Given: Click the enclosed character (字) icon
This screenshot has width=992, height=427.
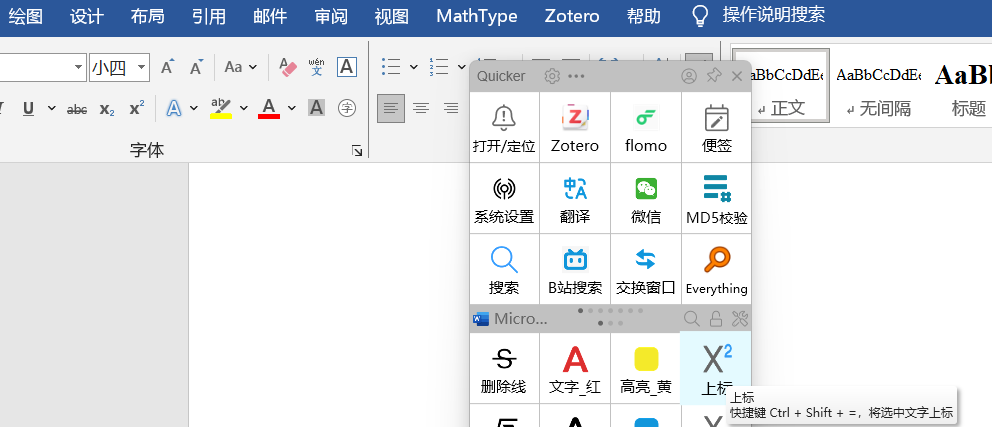Looking at the screenshot, I should (347, 108).
